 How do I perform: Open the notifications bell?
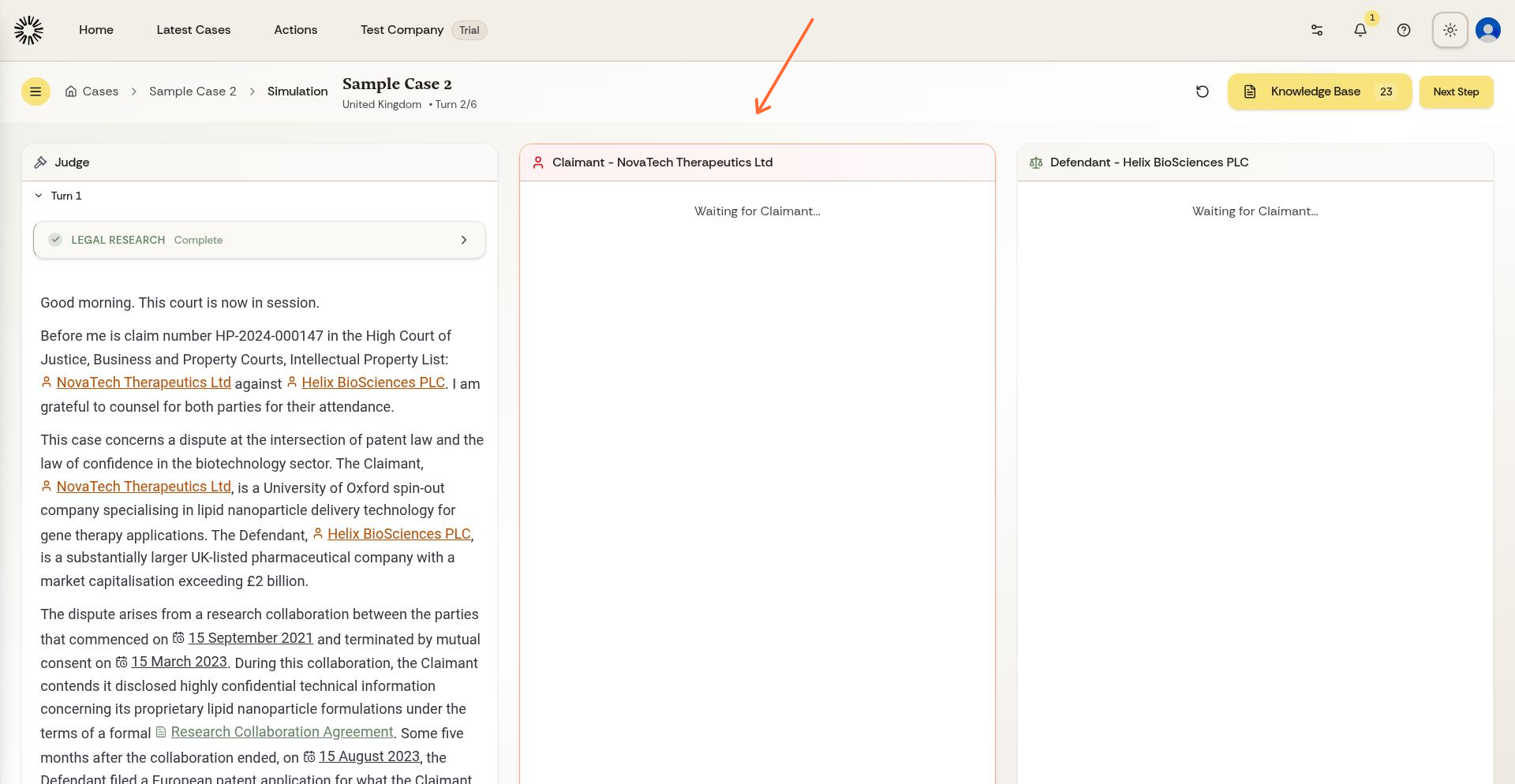pos(1360,30)
